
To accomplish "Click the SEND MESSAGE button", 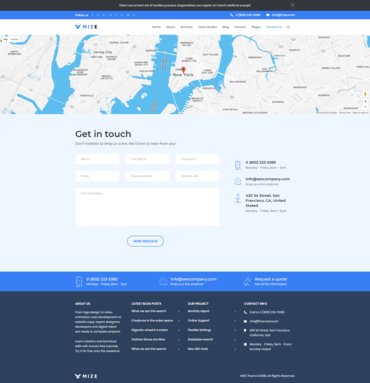I will click(145, 241).
